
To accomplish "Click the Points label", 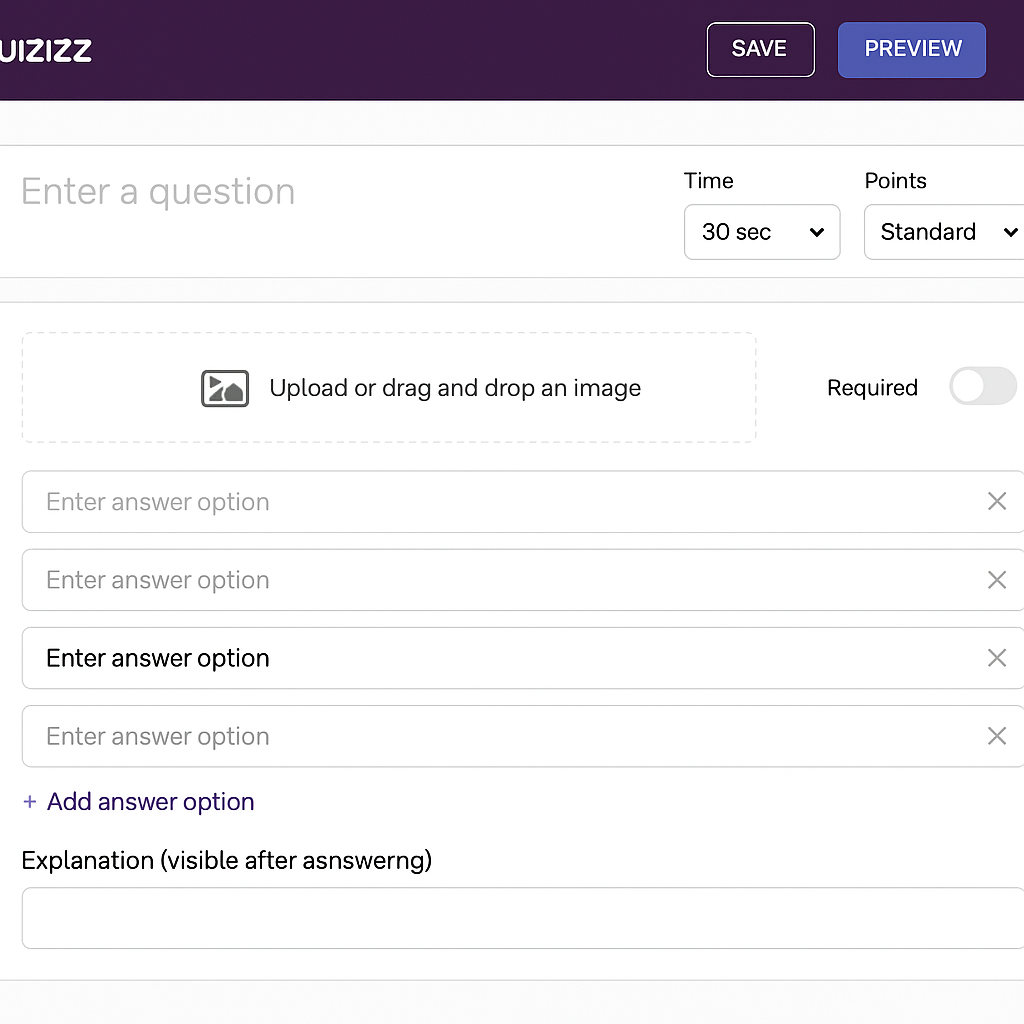I will [x=895, y=181].
